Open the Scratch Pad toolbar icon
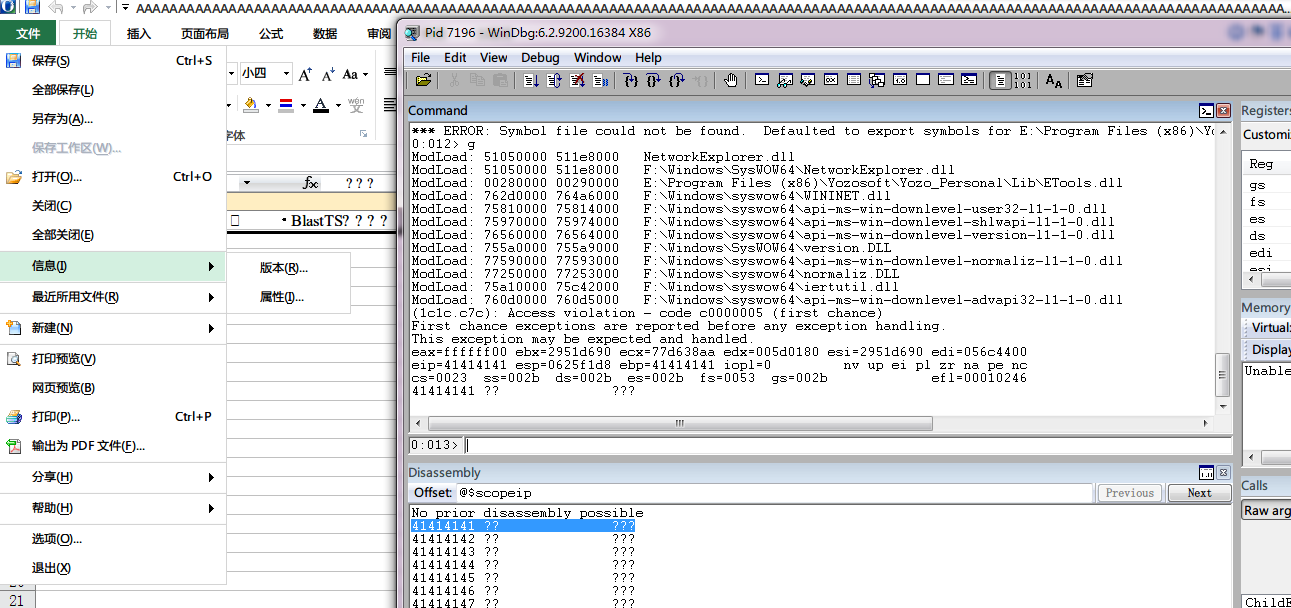The image size is (1291, 608). pos(923,80)
